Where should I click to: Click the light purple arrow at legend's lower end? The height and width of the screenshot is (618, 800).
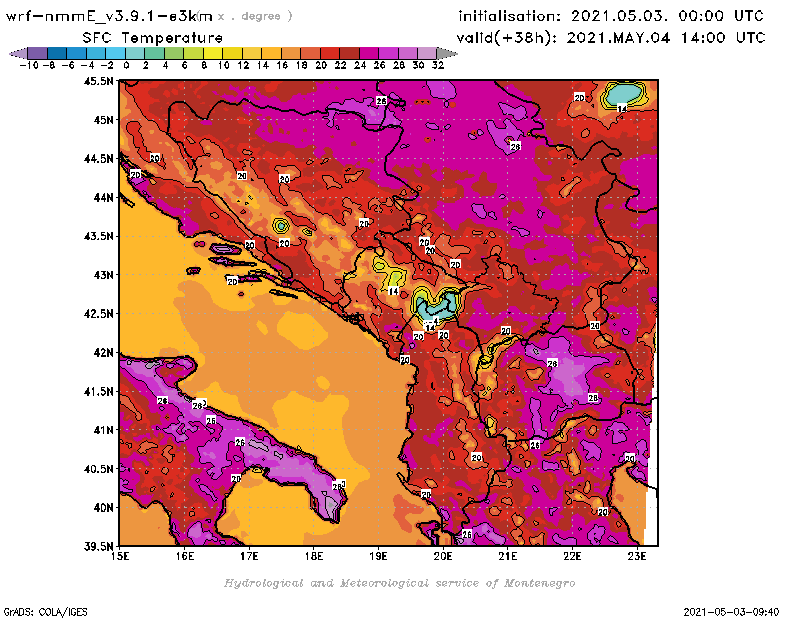pos(18,53)
